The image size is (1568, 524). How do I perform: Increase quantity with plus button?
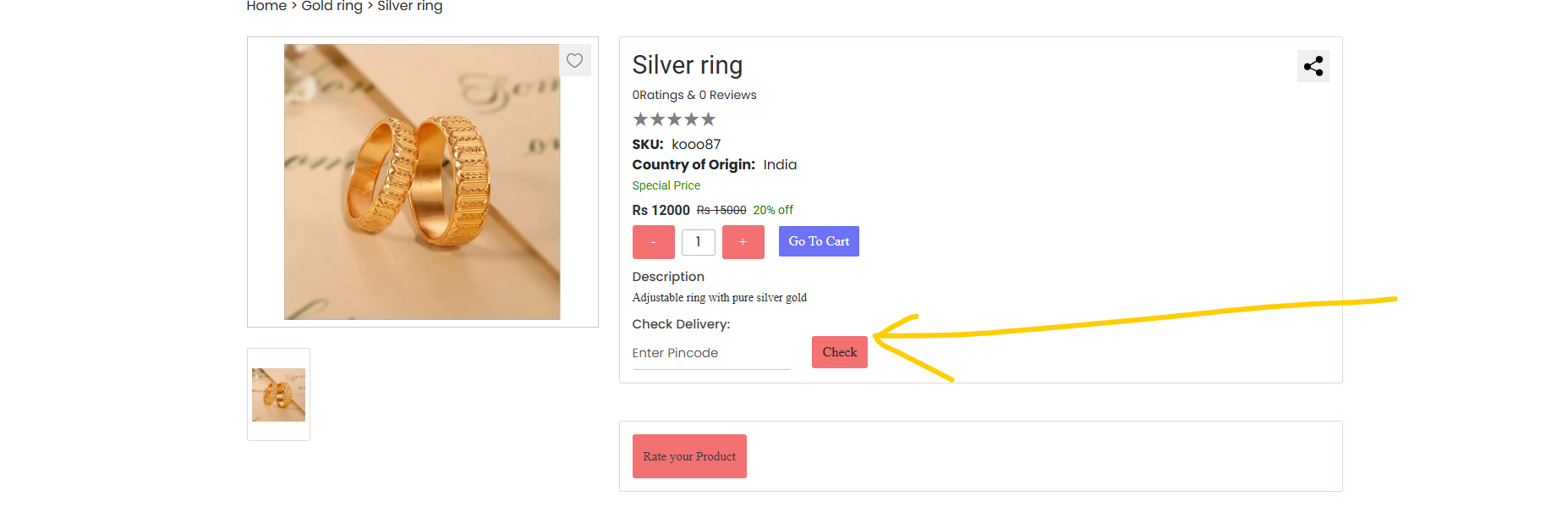click(743, 242)
